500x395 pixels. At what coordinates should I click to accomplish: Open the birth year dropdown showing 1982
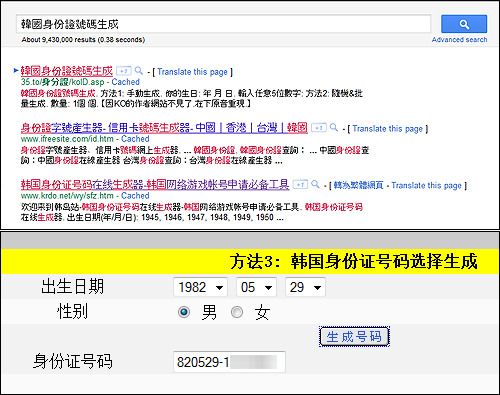(200, 287)
